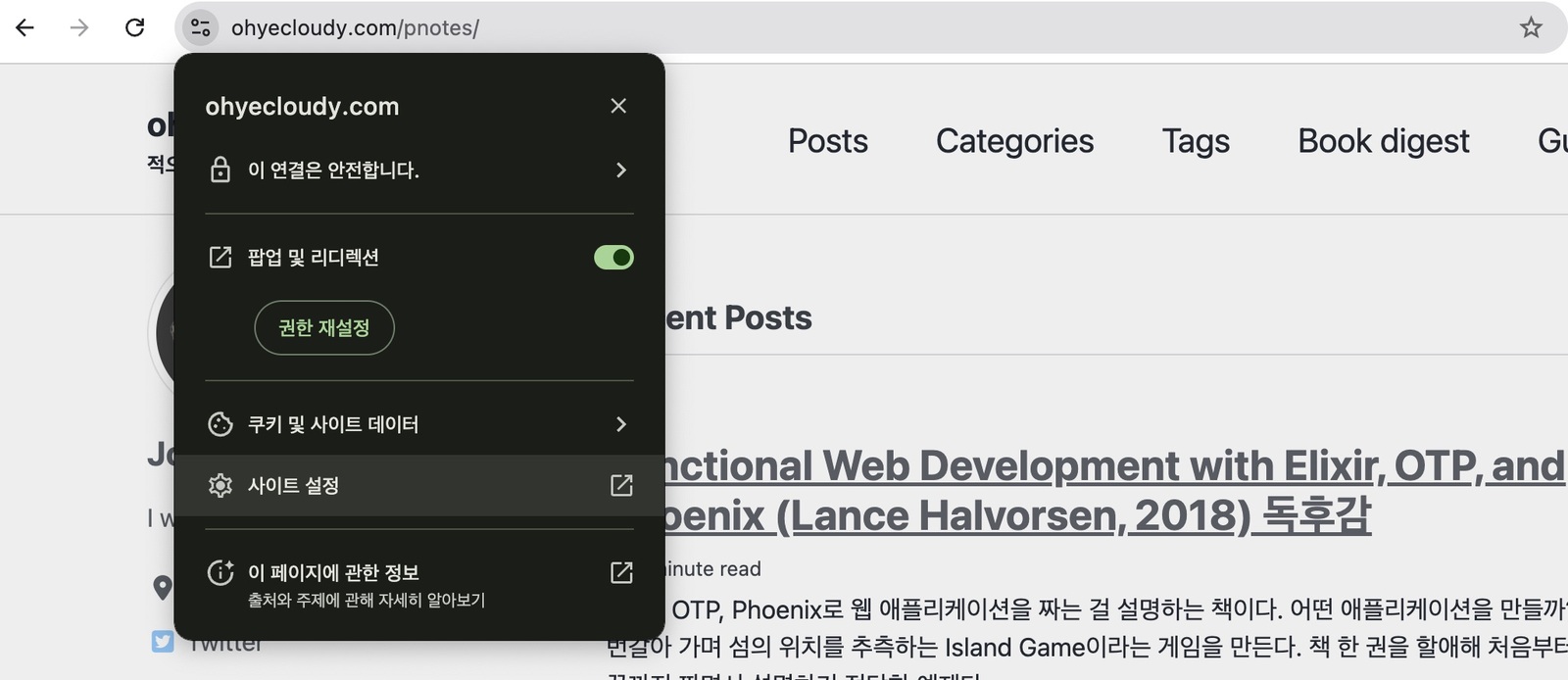
Task: Open 이 페이지에 관한 정보 entry
Action: tap(419, 584)
